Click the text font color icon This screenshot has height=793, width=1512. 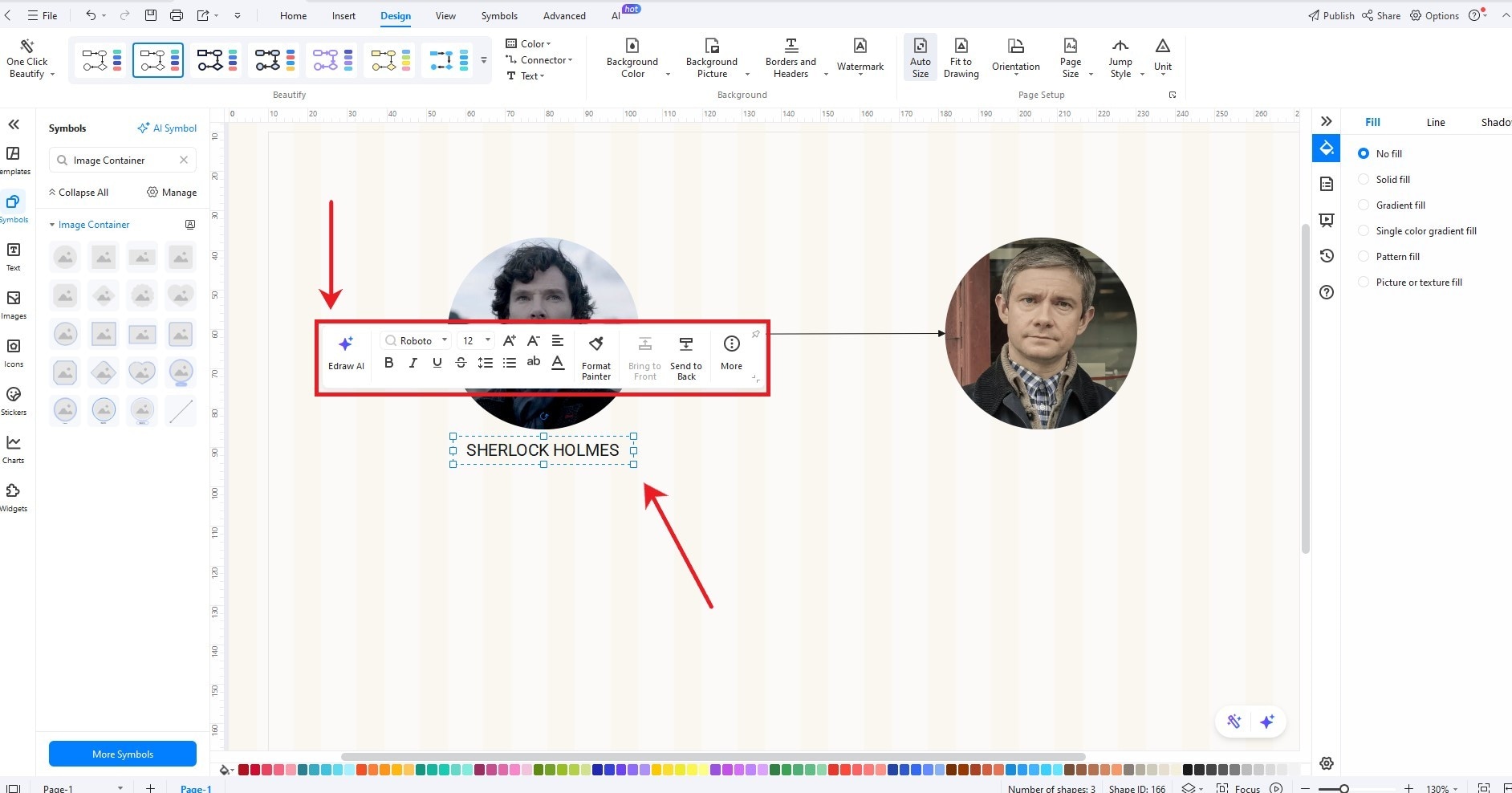tap(558, 363)
